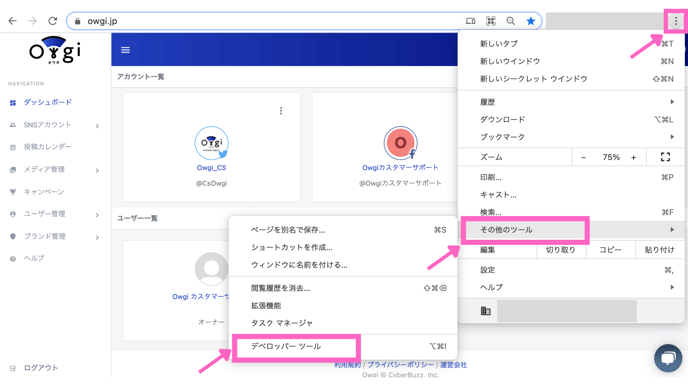
Task: Click the キャンペーン trophy icon
Action: pyautogui.click(x=13, y=192)
